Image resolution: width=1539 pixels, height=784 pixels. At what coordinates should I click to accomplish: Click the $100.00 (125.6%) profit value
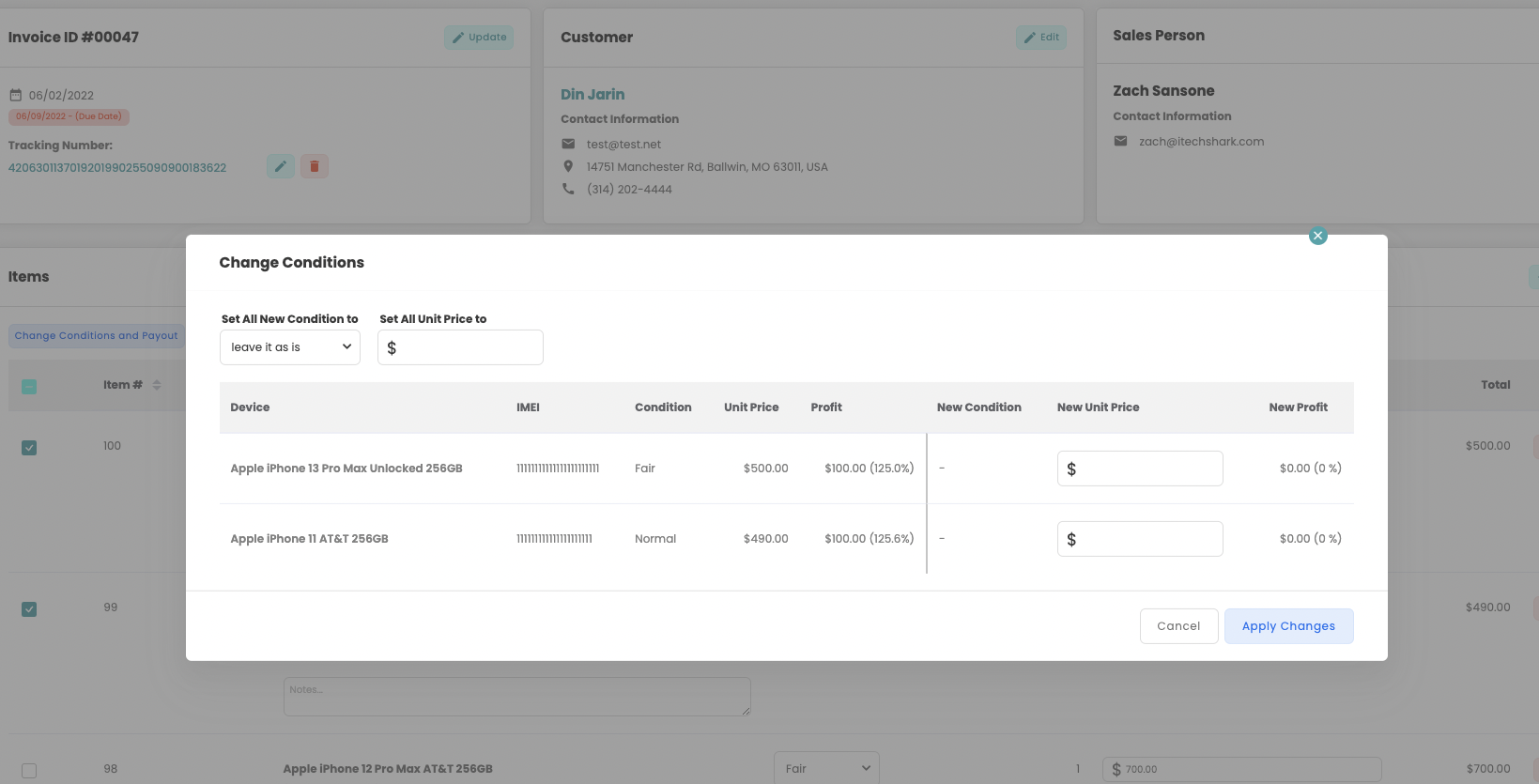click(x=870, y=539)
